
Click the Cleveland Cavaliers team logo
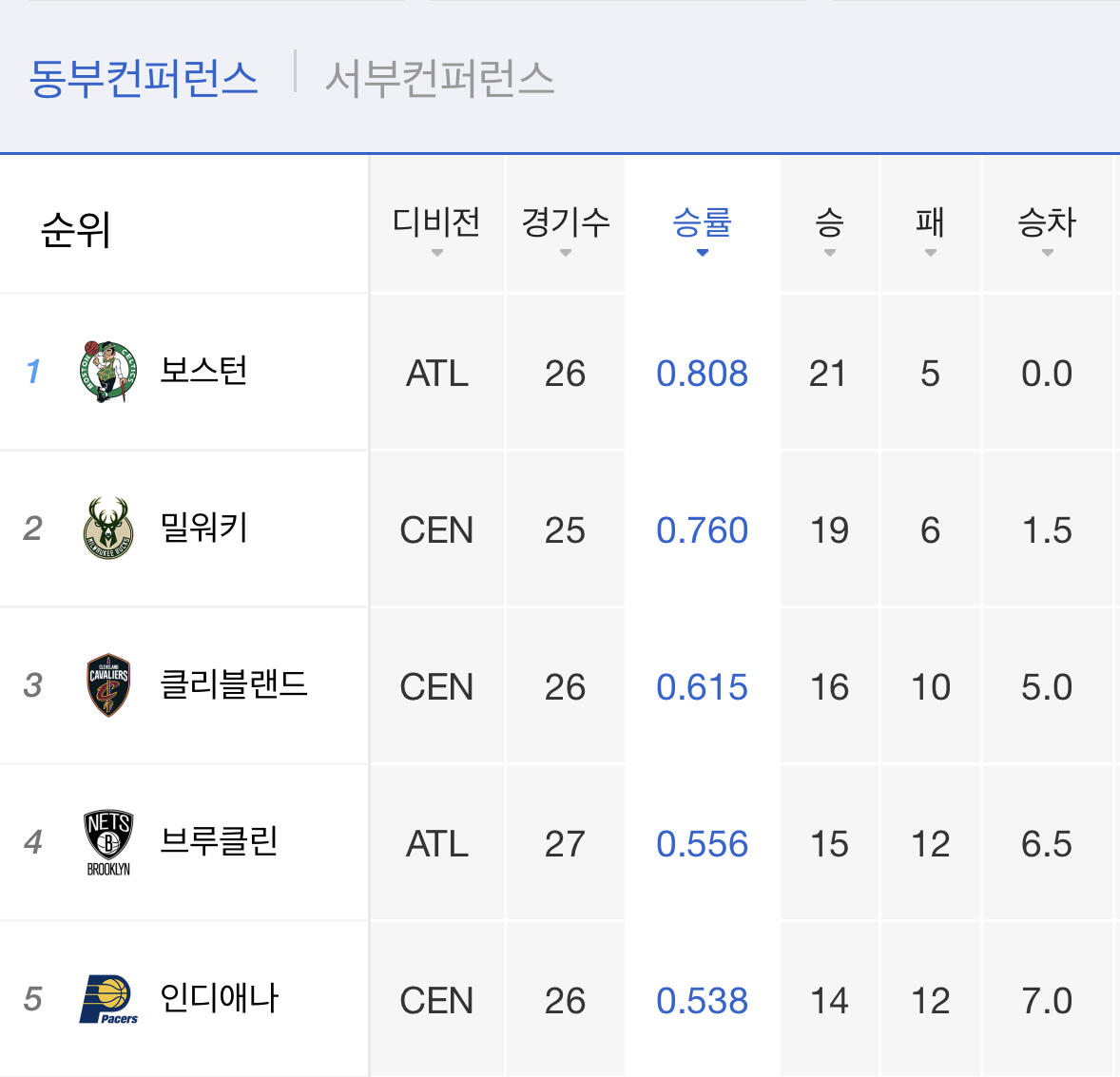pos(108,684)
